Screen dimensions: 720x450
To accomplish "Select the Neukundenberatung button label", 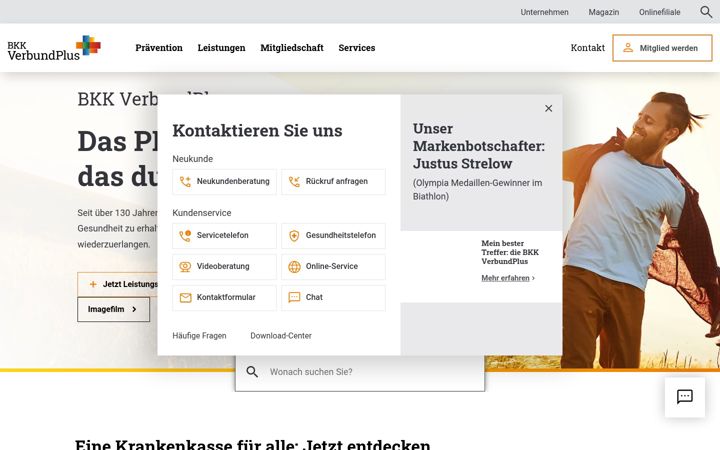I will 233,181.
